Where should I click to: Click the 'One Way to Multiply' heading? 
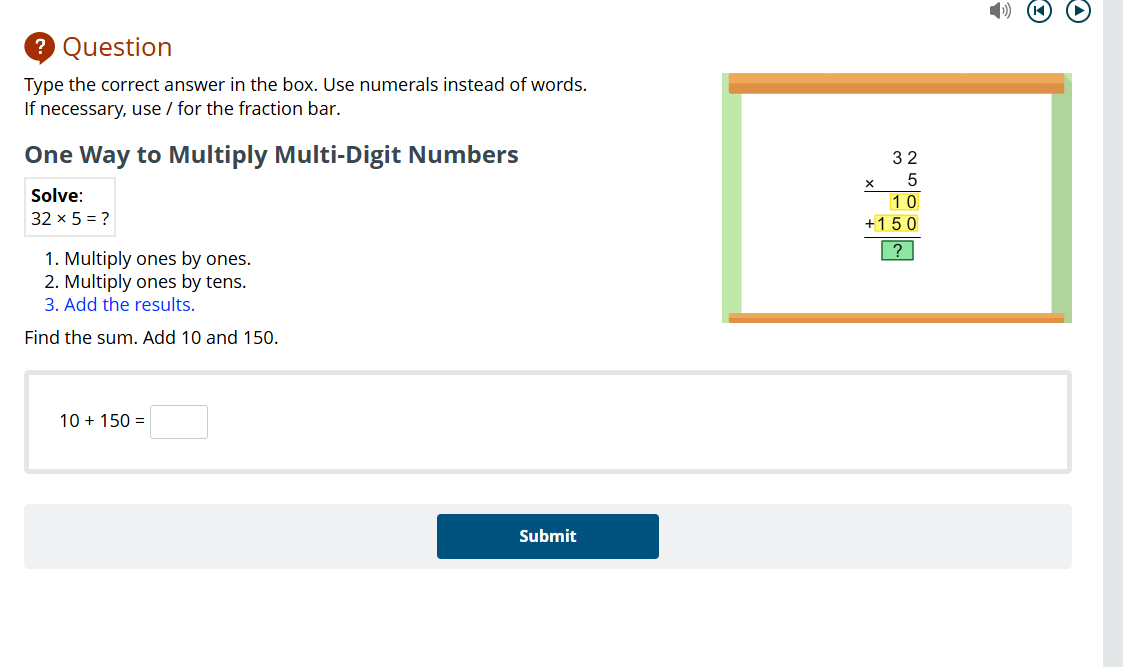click(271, 154)
